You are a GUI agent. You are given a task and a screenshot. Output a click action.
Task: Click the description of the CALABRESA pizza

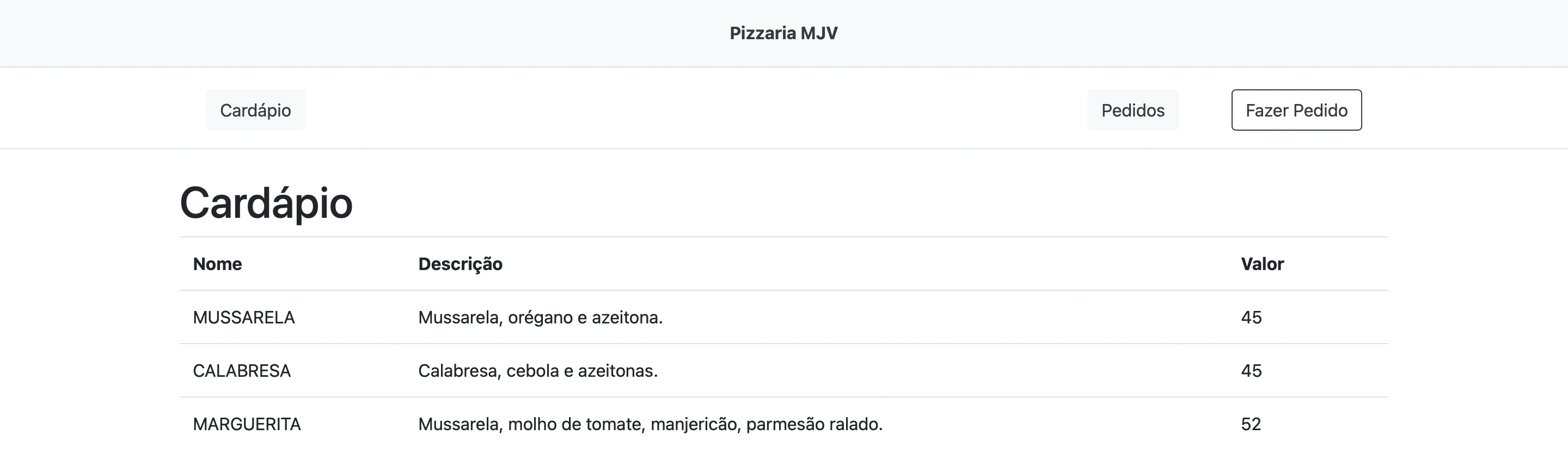537,370
